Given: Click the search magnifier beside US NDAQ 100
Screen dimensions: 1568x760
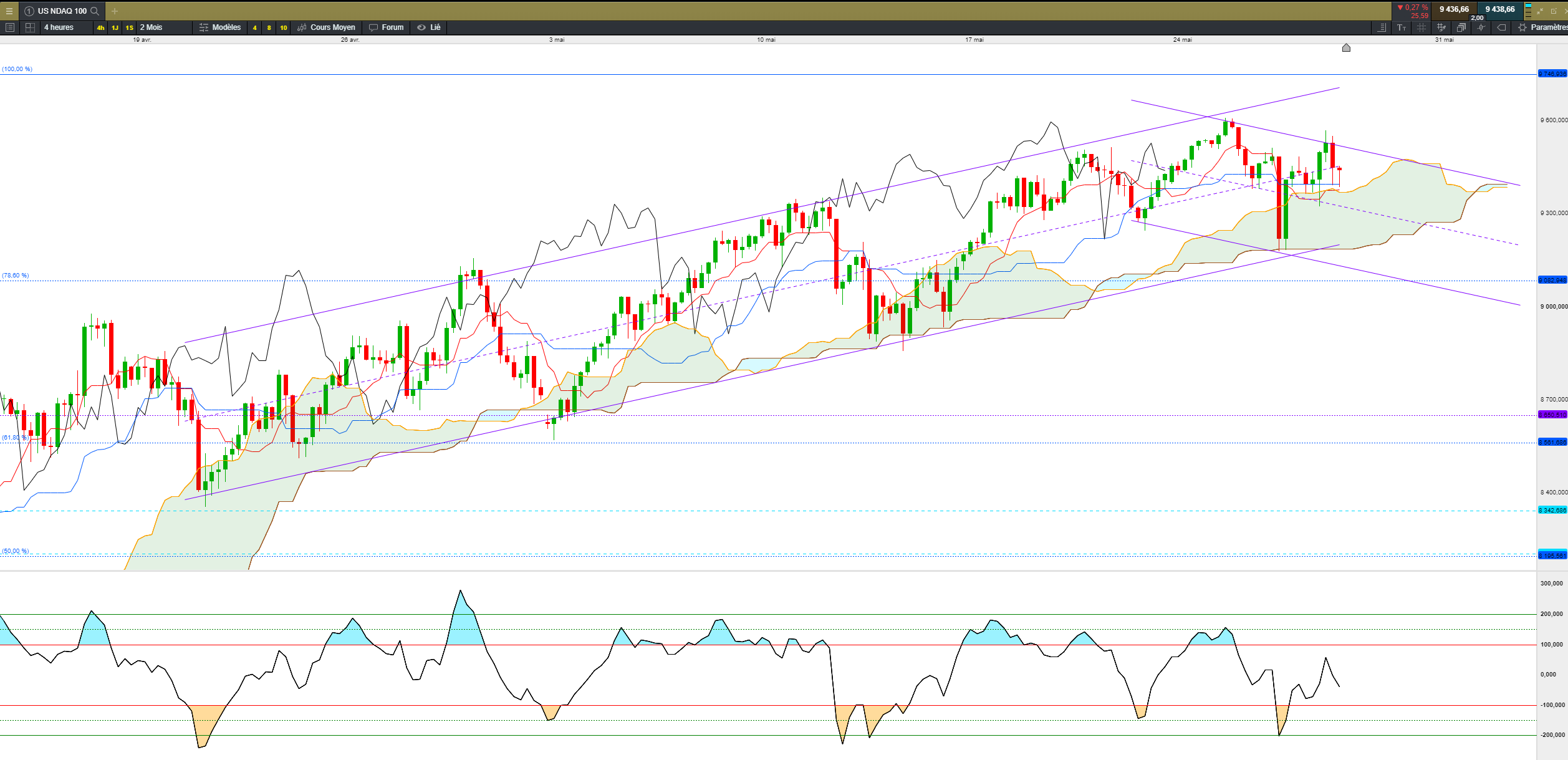Looking at the screenshot, I should (x=95, y=11).
